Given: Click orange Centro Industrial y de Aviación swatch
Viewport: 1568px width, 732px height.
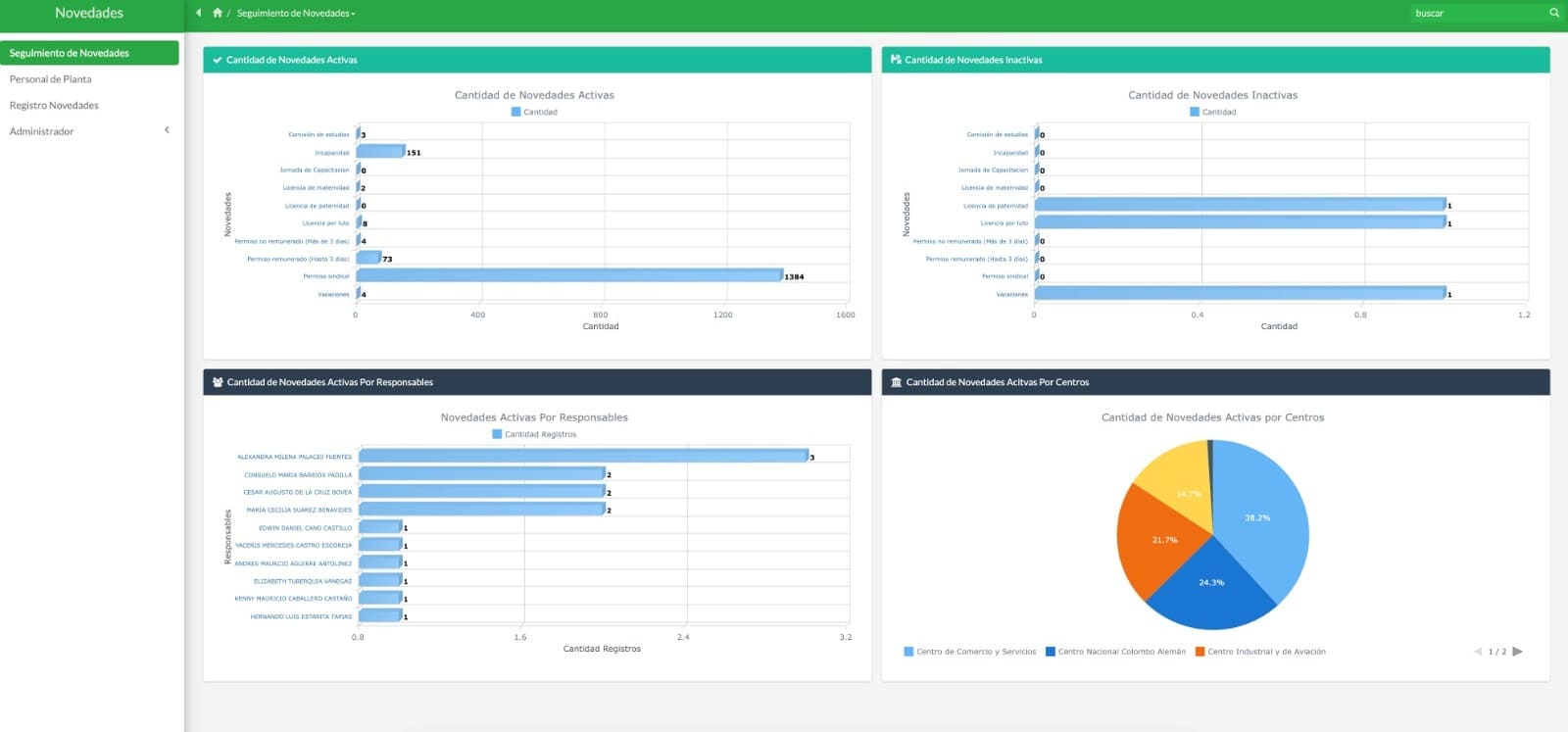Looking at the screenshot, I should click(x=1200, y=652).
